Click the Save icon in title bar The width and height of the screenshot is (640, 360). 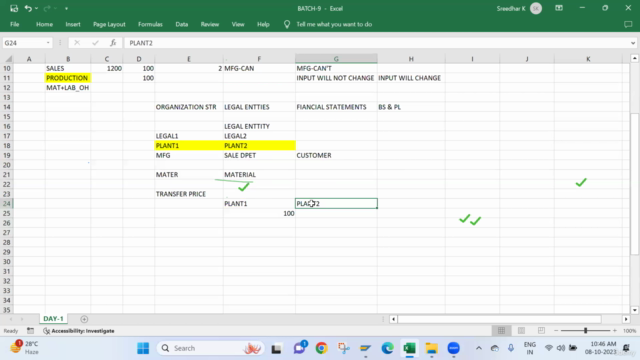tap(14, 8)
